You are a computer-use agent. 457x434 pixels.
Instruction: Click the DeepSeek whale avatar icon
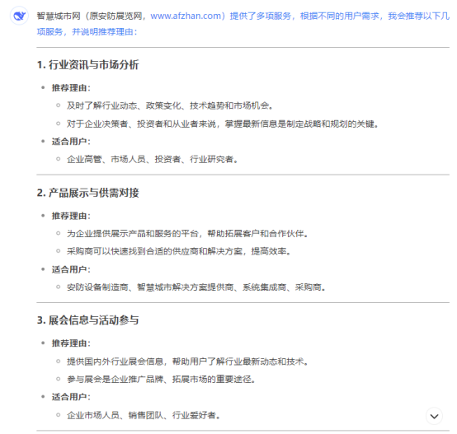click(x=19, y=16)
